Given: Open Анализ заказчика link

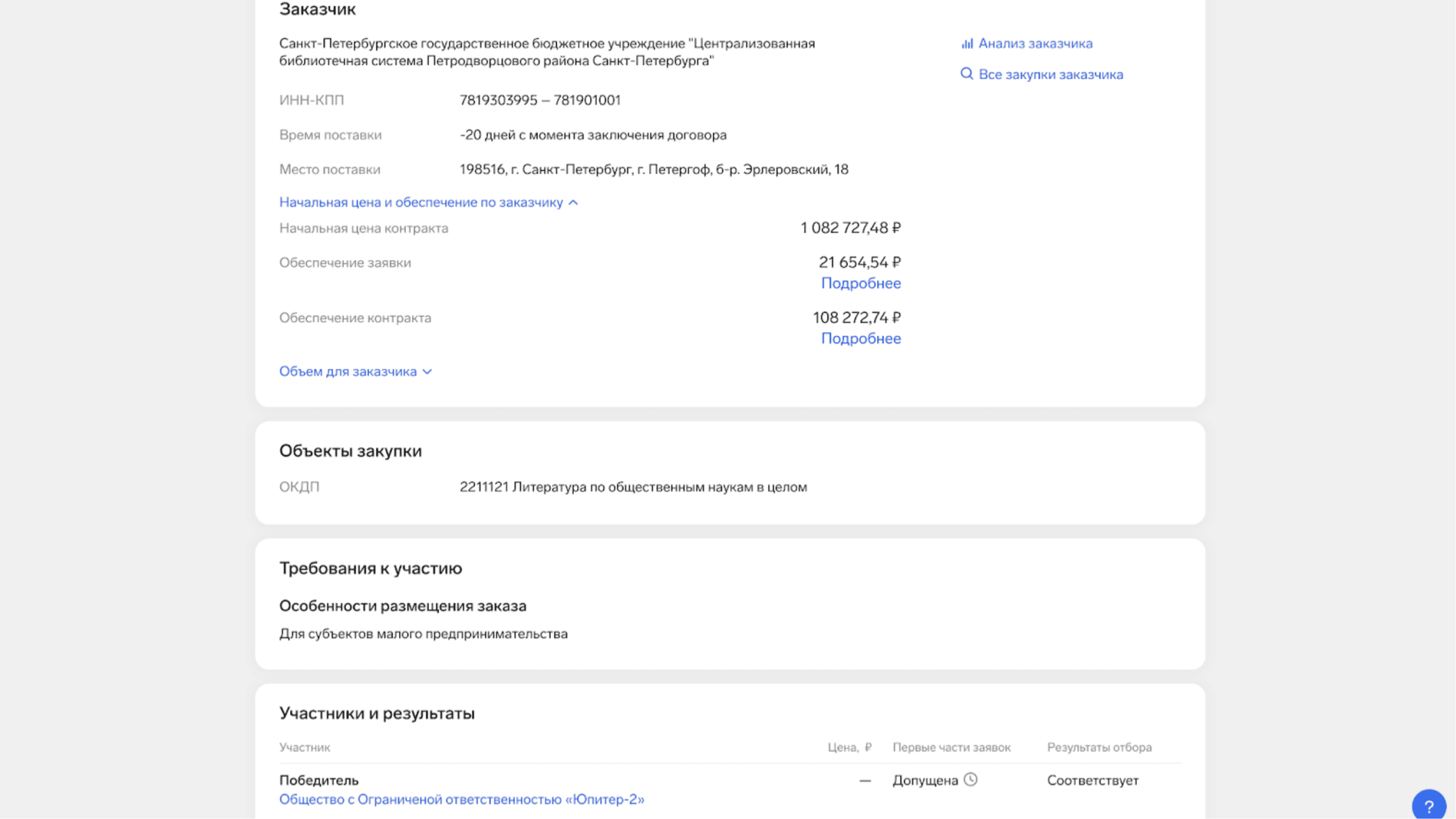Looking at the screenshot, I should coord(1036,43).
